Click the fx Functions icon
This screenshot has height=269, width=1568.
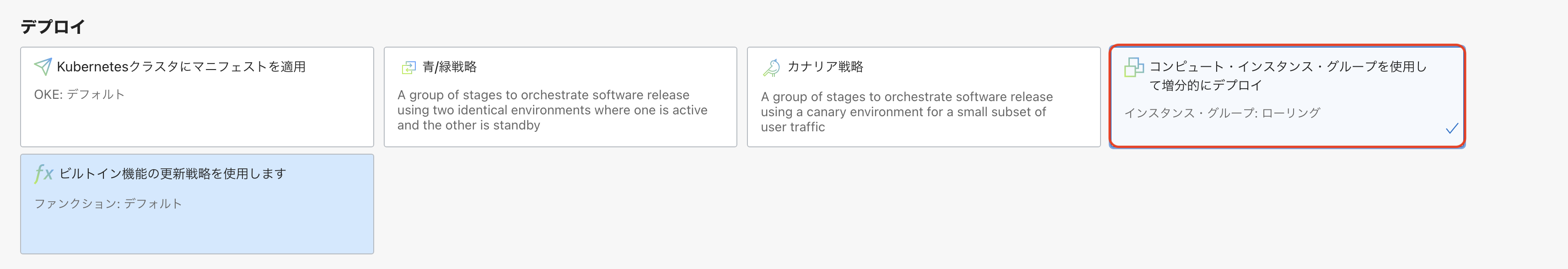pyautogui.click(x=44, y=173)
